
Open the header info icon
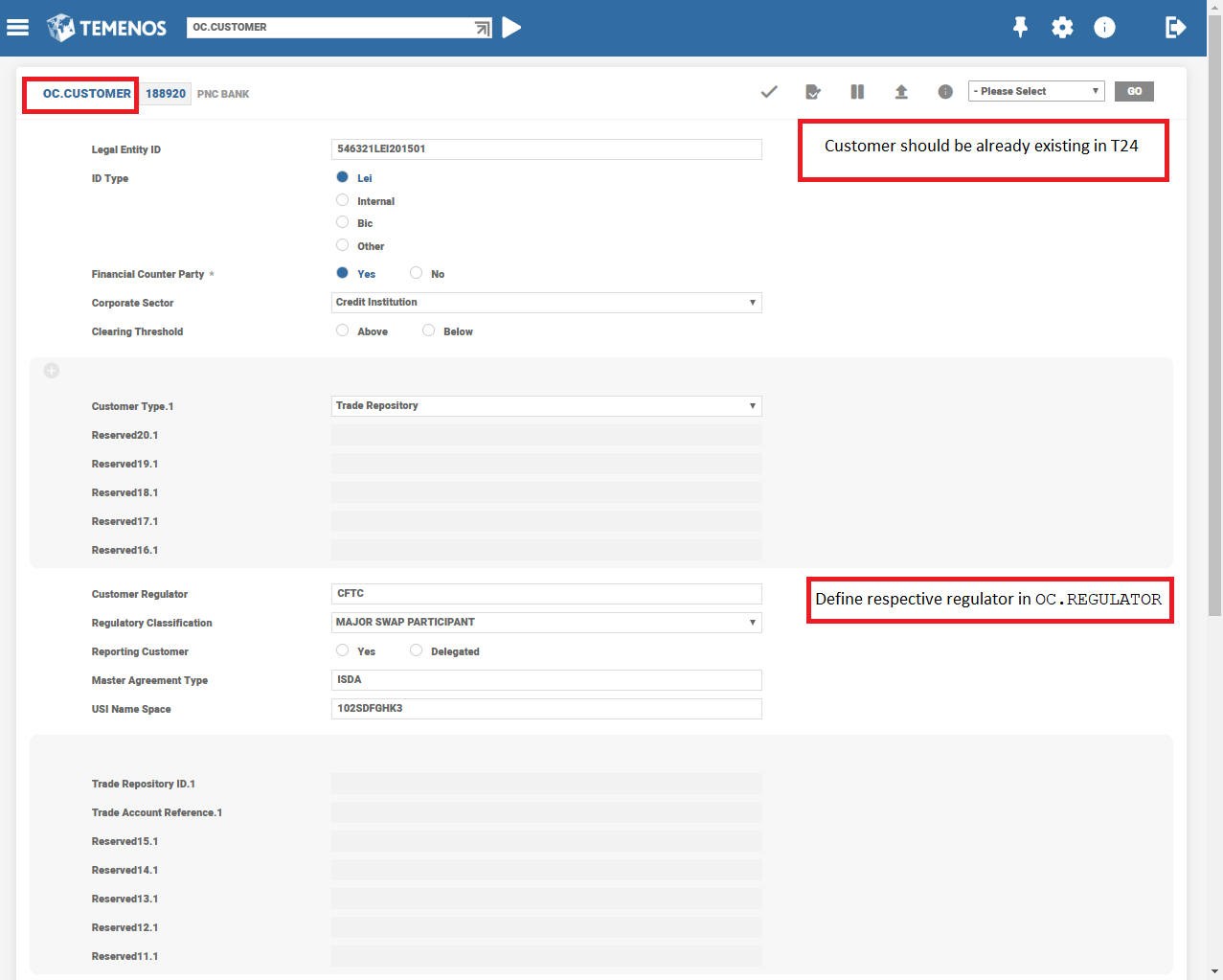click(x=1104, y=27)
